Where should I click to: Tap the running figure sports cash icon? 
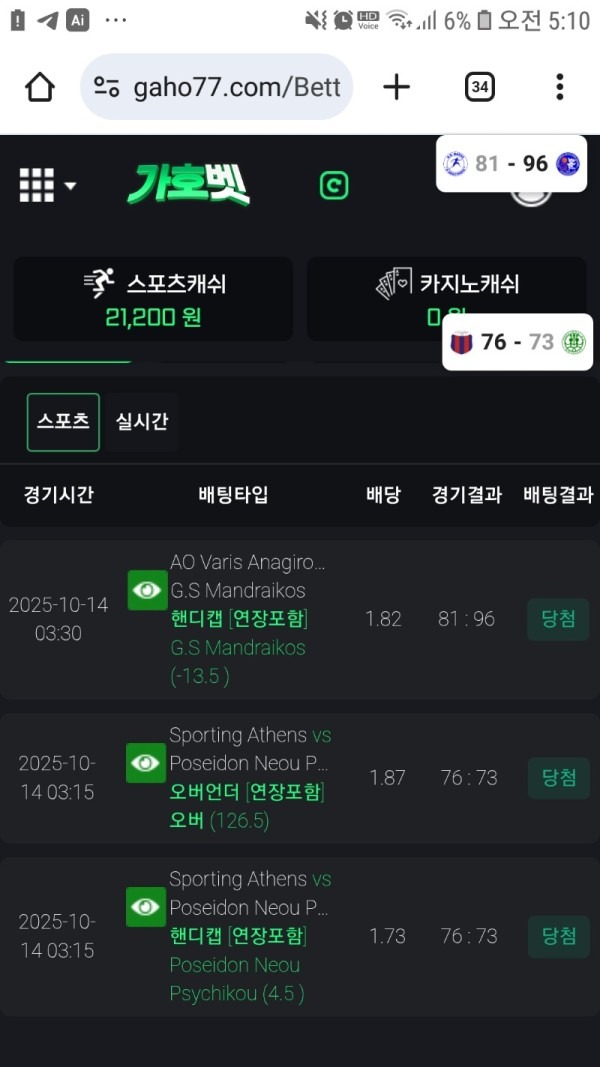[x=100, y=284]
